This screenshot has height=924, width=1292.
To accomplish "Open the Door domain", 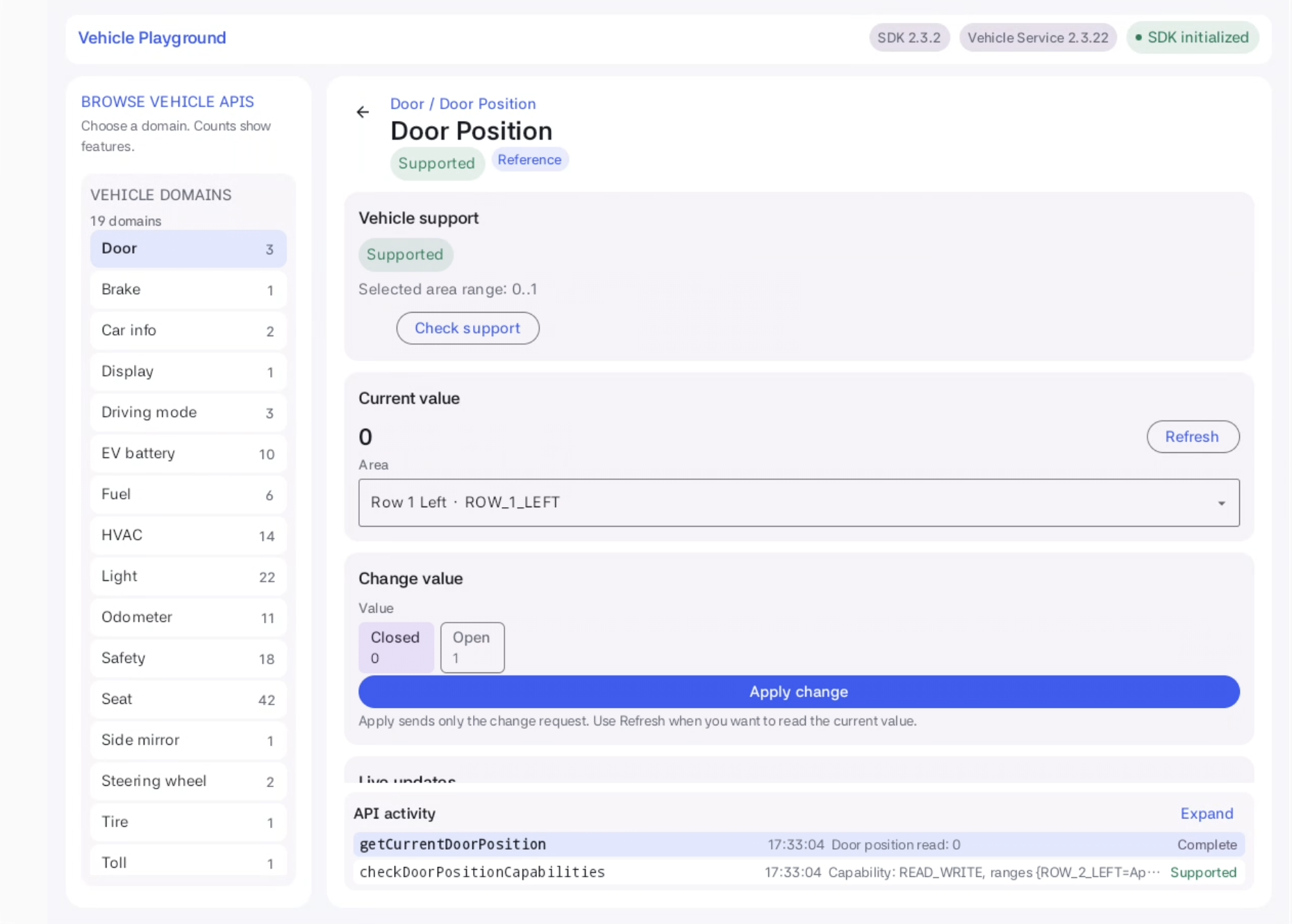I will [x=188, y=249].
